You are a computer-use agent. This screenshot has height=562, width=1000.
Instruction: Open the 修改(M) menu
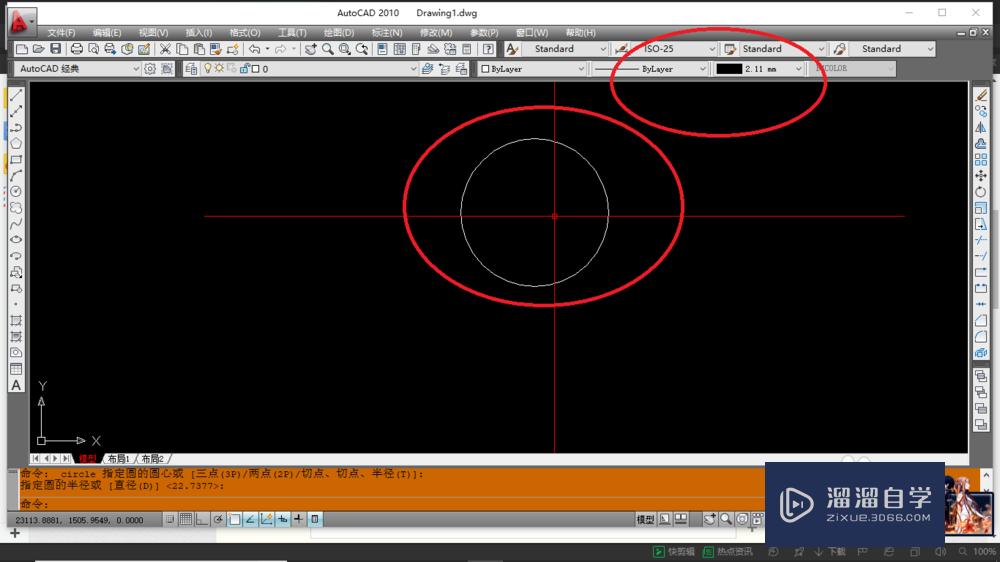click(436, 33)
